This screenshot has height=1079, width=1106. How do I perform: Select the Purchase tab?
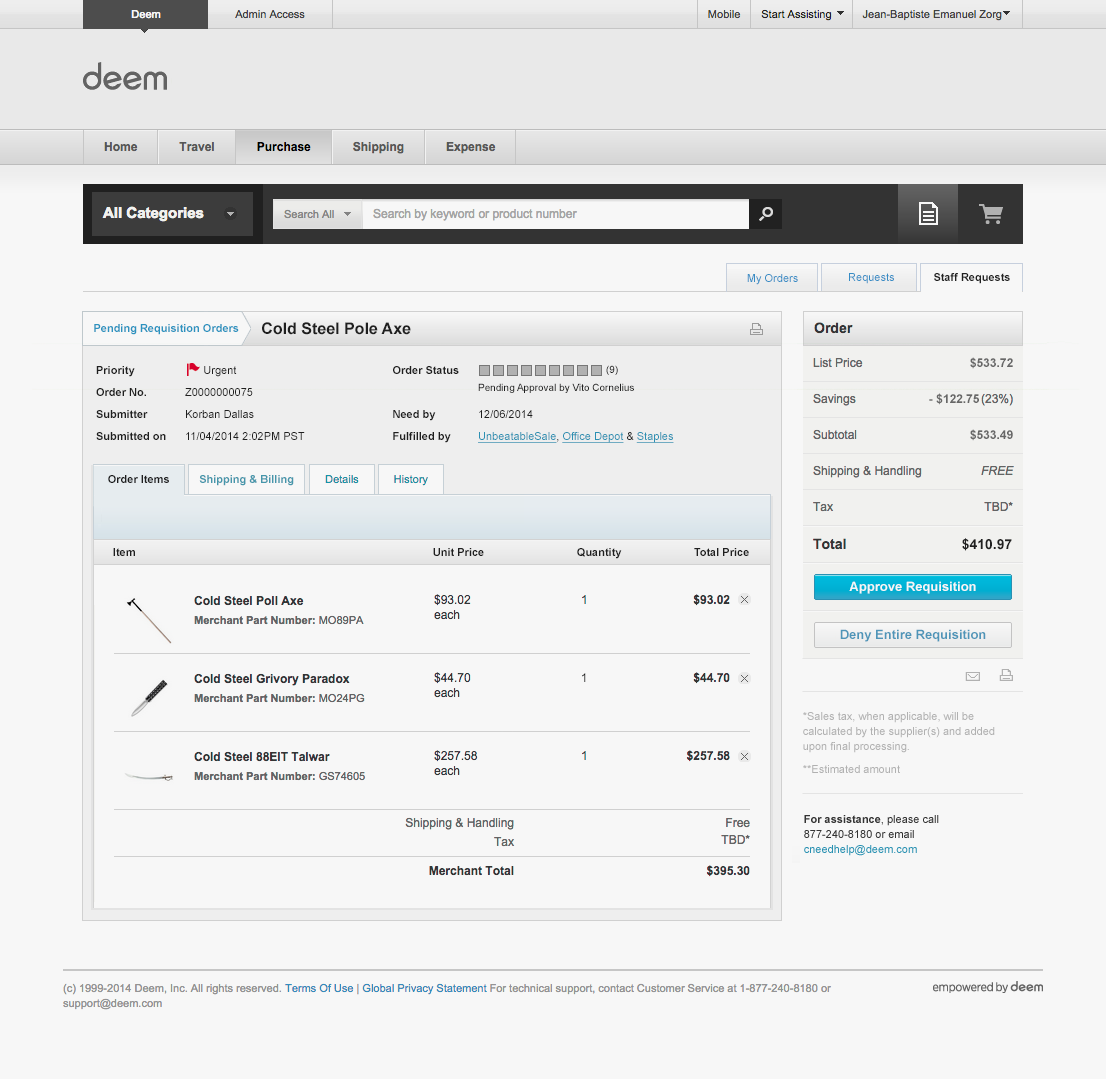284,147
